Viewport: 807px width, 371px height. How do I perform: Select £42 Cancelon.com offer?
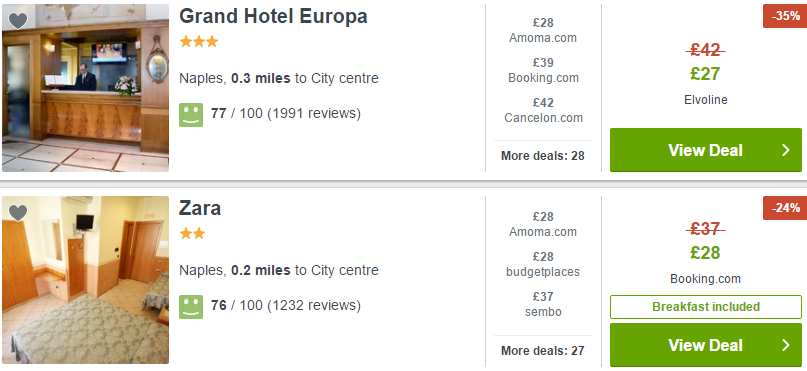tap(543, 110)
